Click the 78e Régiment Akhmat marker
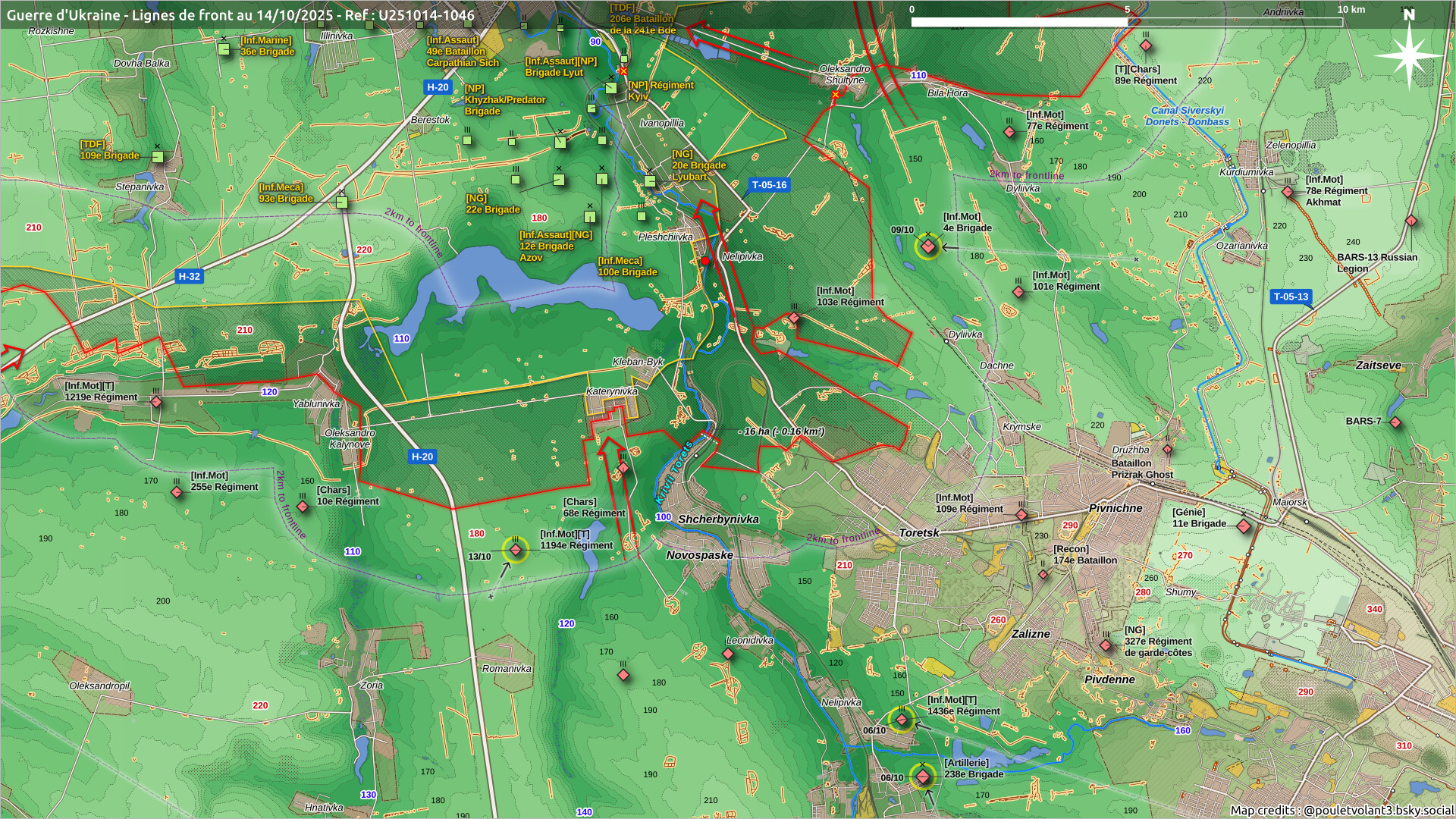The height and width of the screenshot is (819, 1456). tap(1288, 193)
